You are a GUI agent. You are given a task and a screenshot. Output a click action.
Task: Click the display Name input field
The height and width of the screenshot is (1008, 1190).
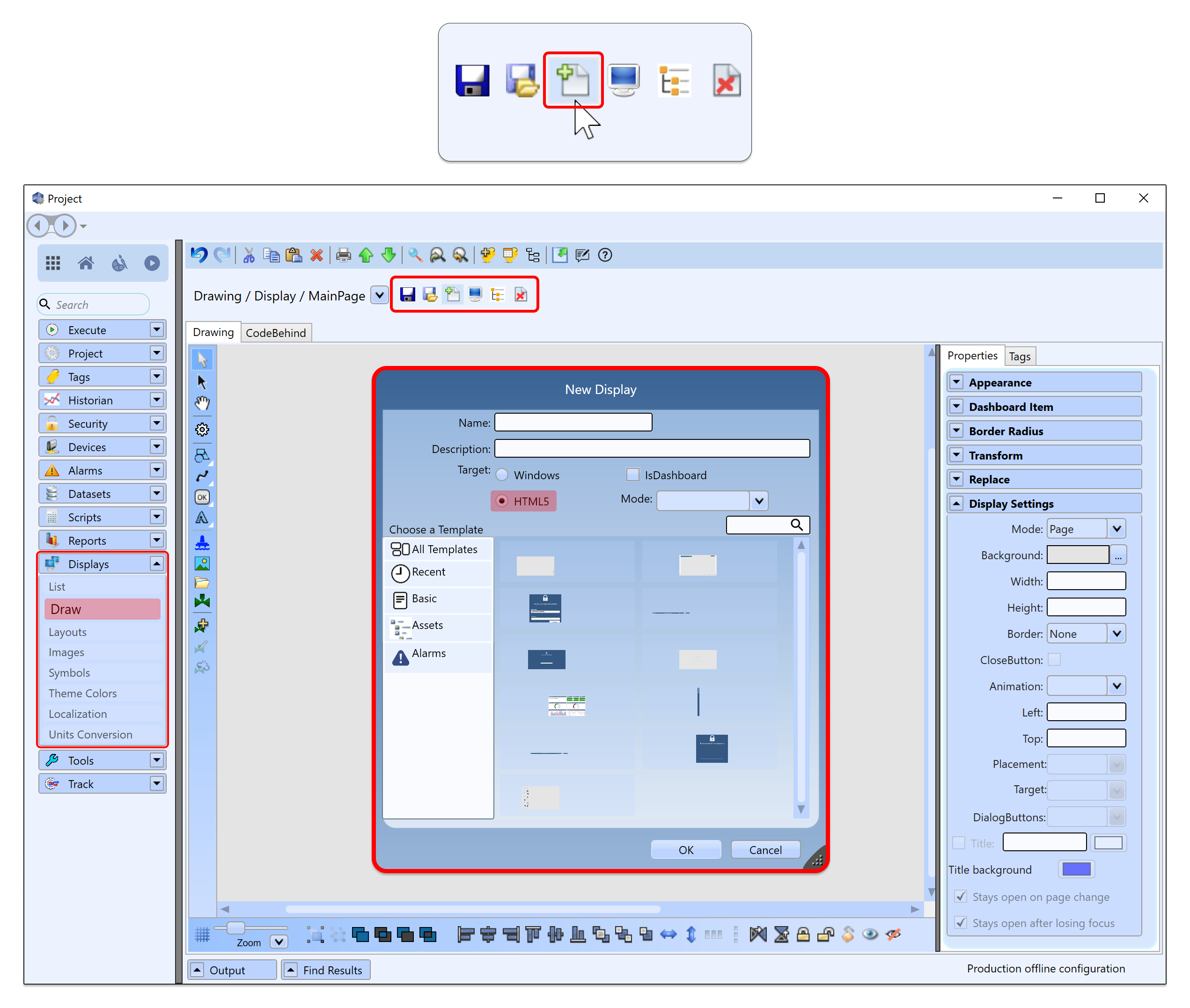(x=573, y=422)
